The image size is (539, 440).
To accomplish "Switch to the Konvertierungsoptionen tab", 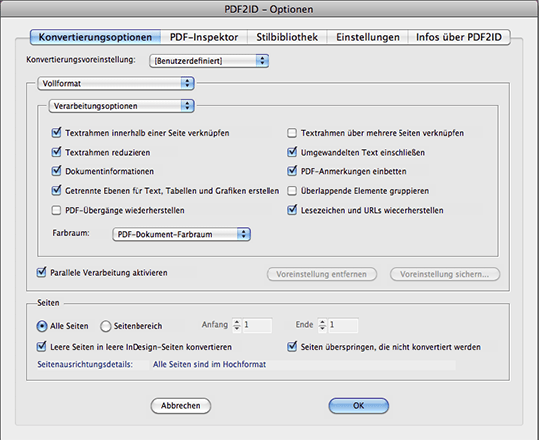I will pos(95,37).
